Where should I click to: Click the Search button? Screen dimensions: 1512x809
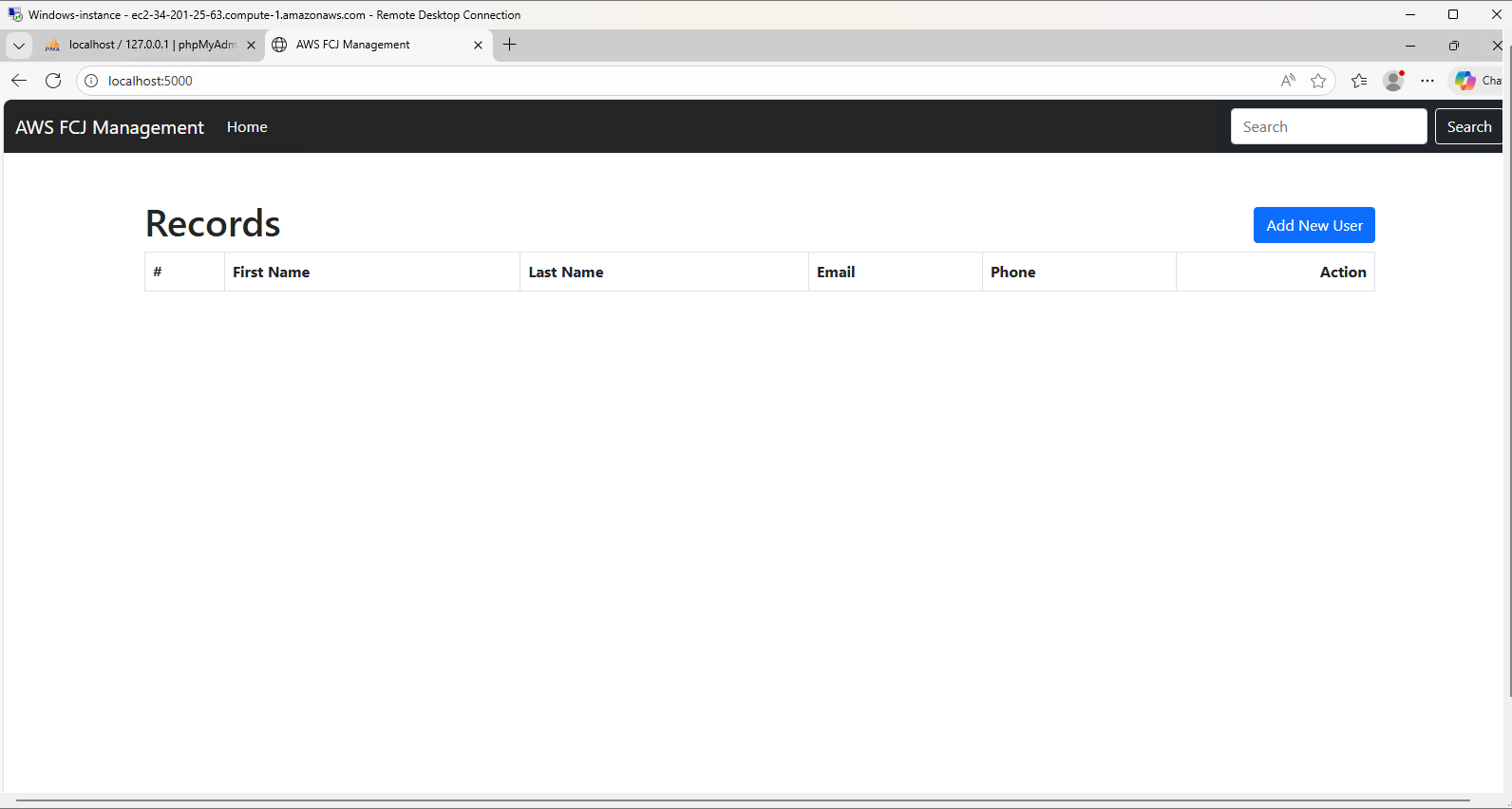tap(1469, 126)
